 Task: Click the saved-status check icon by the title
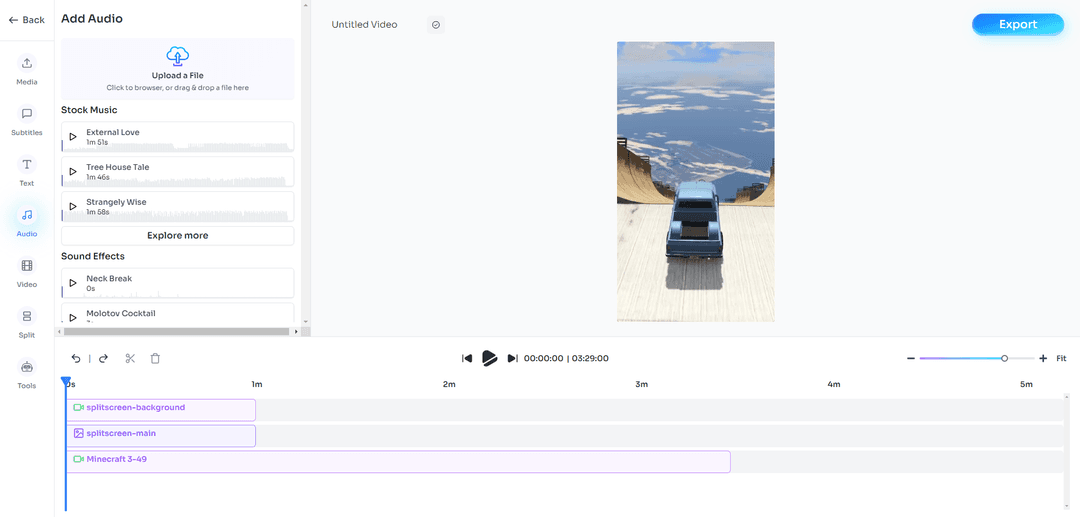(x=435, y=25)
